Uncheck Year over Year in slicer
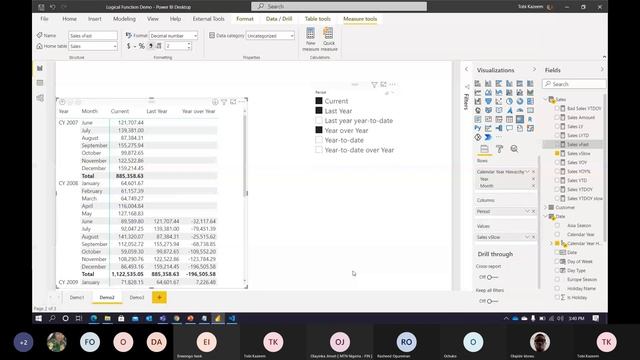 (319, 130)
